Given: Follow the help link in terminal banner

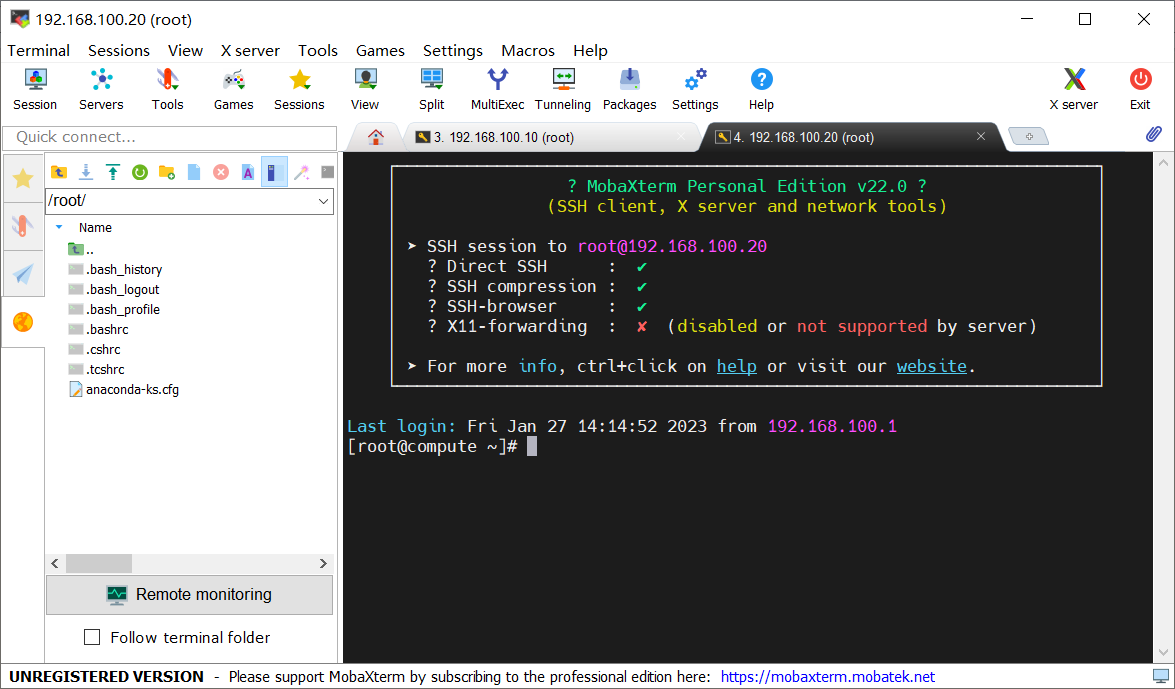Looking at the screenshot, I should click(x=737, y=366).
